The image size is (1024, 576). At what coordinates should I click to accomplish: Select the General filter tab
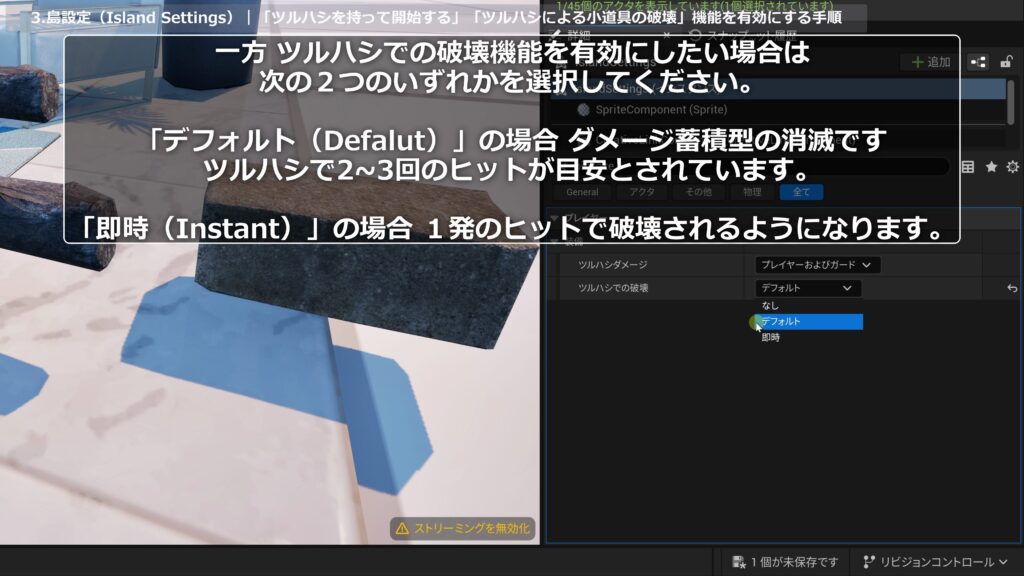coord(582,192)
